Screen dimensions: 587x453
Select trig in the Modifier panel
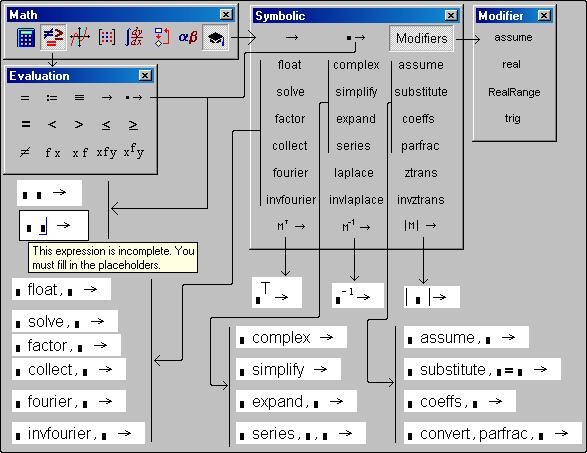[513, 119]
